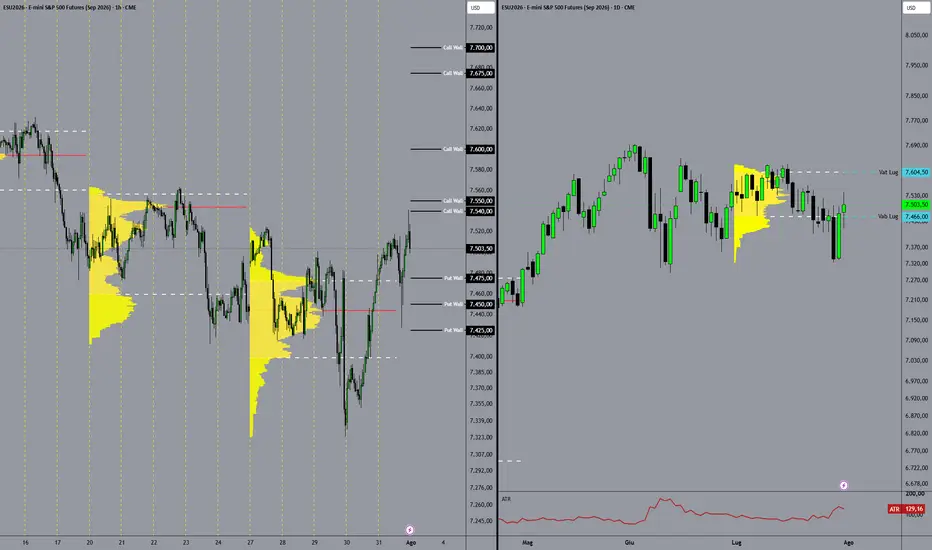Select the 7.540,00 Call Wall price tag
This screenshot has width=932, height=550.
[x=480, y=211]
